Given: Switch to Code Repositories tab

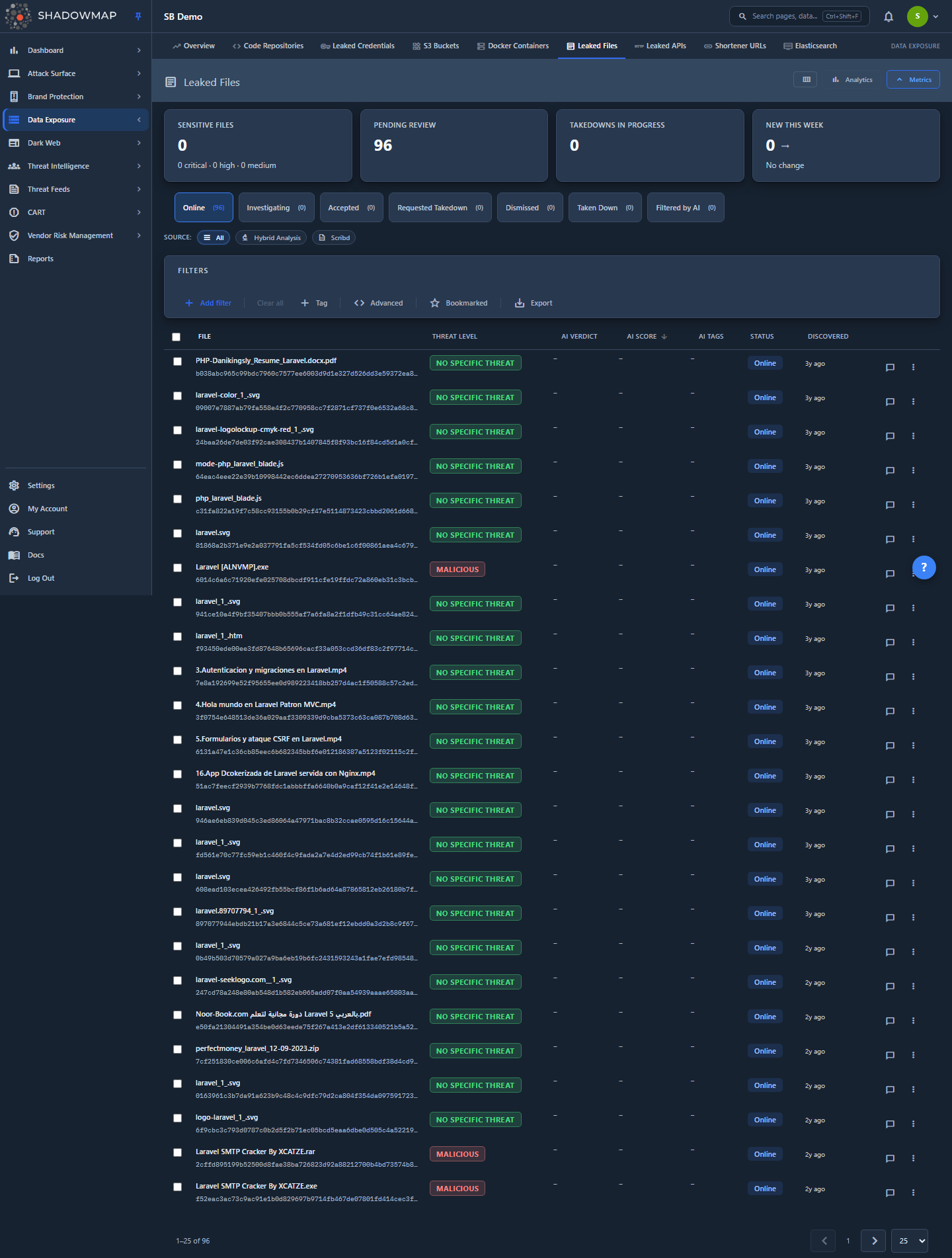Looking at the screenshot, I should 268,46.
